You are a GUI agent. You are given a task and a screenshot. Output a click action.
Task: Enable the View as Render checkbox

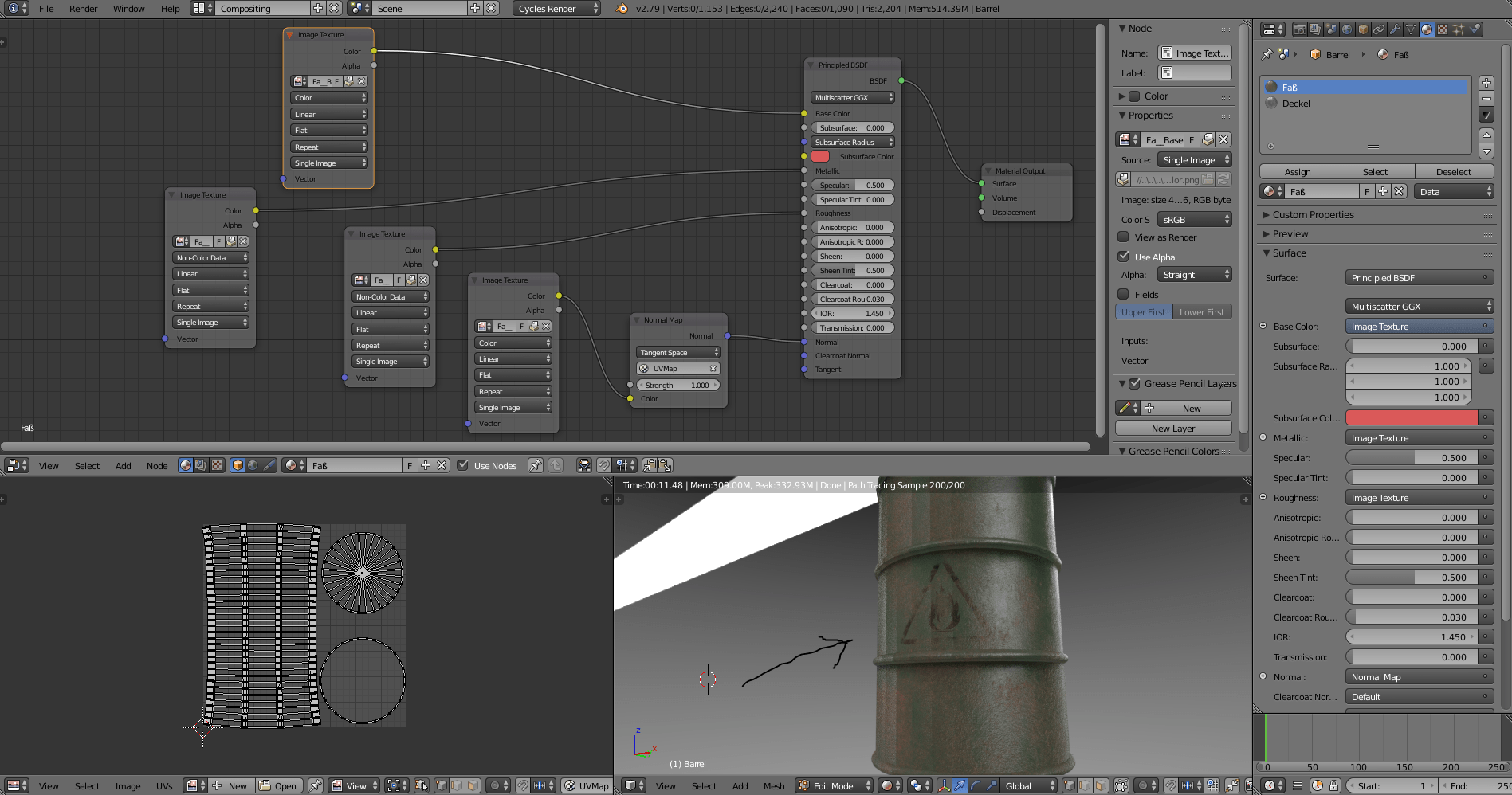tap(1123, 237)
